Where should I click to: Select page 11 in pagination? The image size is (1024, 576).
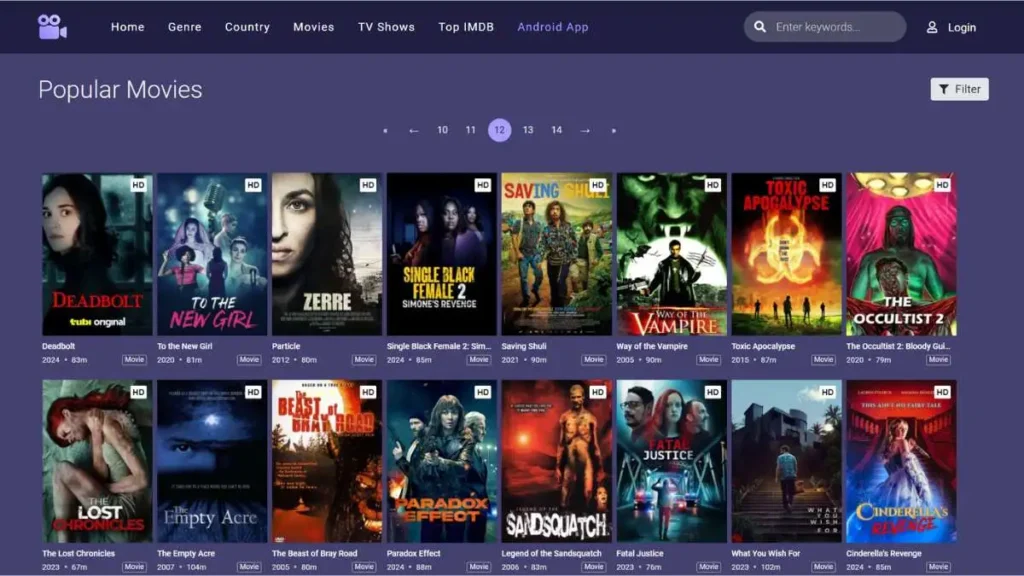coord(470,130)
